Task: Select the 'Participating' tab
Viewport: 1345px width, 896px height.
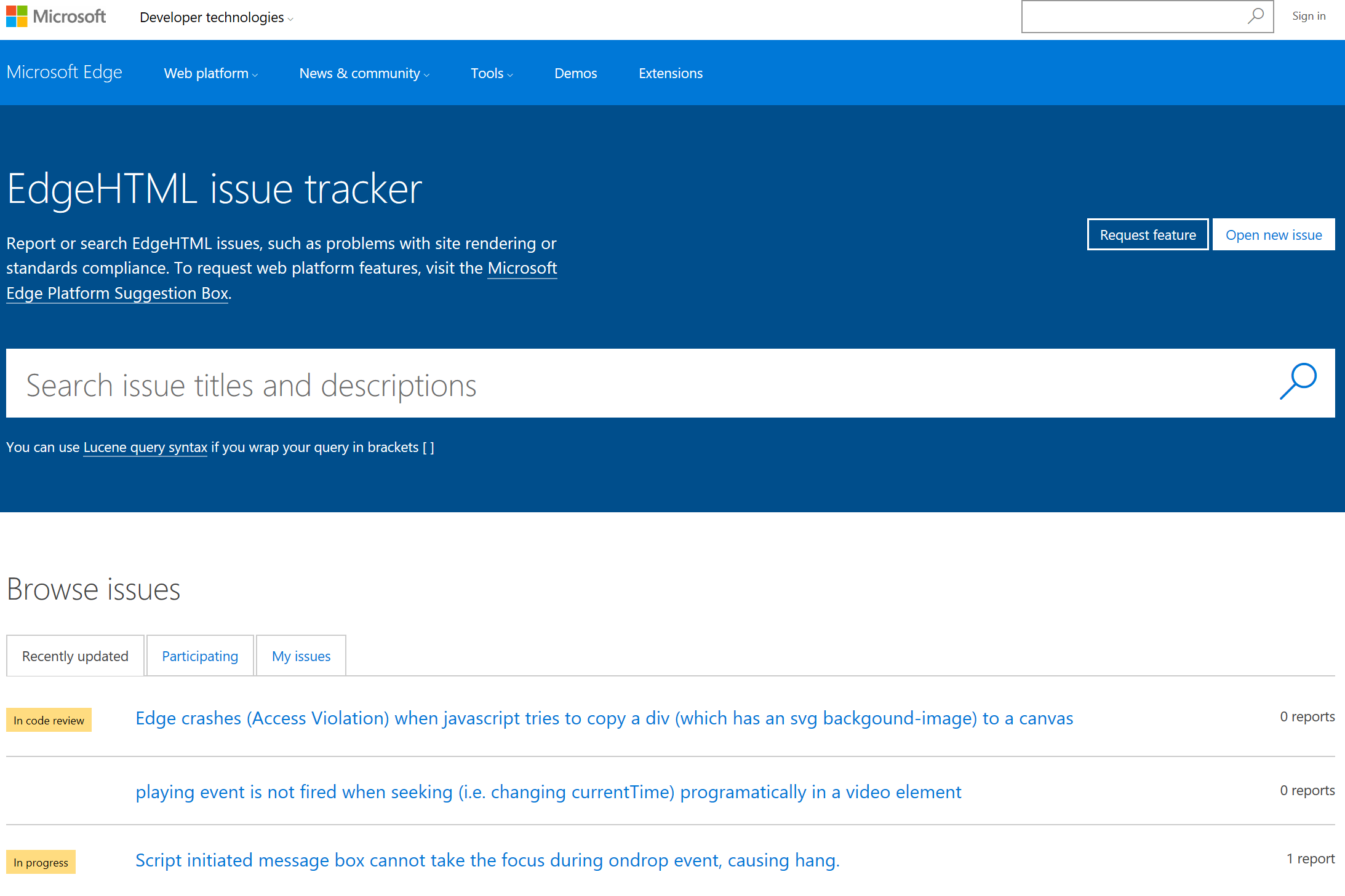Action: (199, 655)
